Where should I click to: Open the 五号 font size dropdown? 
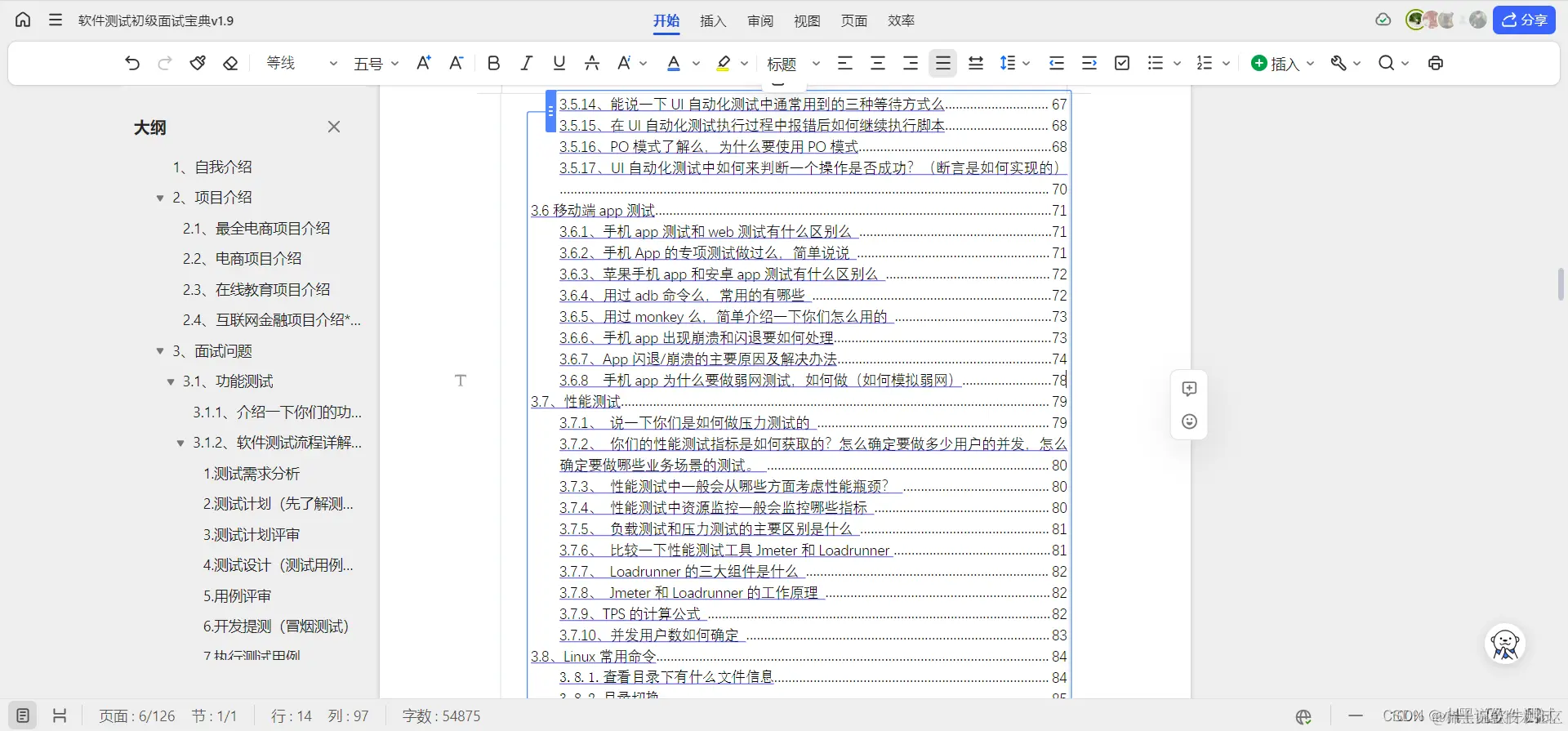pos(376,63)
